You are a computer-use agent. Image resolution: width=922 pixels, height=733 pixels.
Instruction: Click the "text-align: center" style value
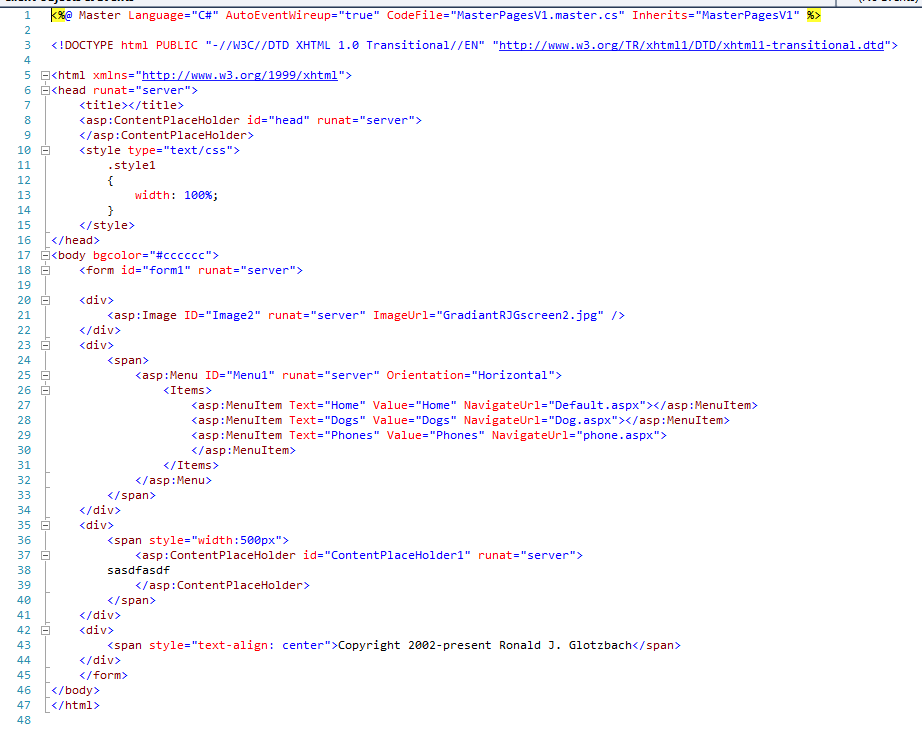pyautogui.click(x=260, y=645)
